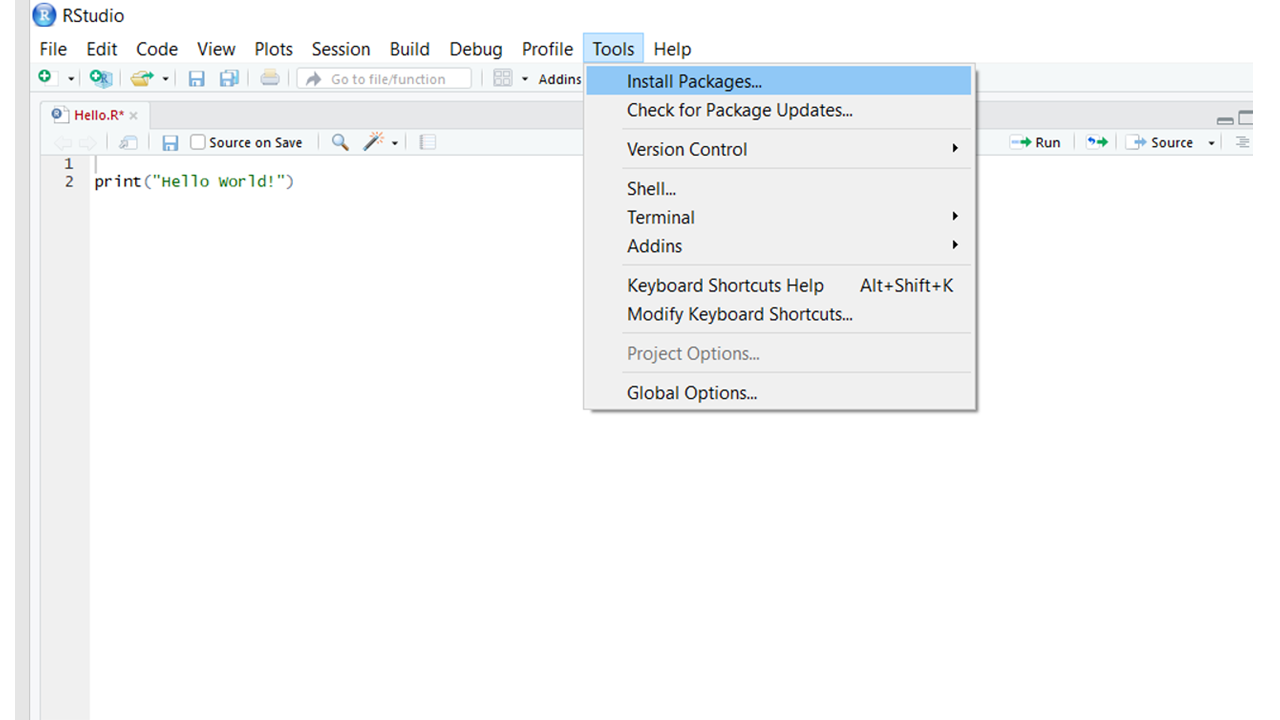
Task: Select Modify Keyboard Shortcuts...
Action: coord(779,314)
